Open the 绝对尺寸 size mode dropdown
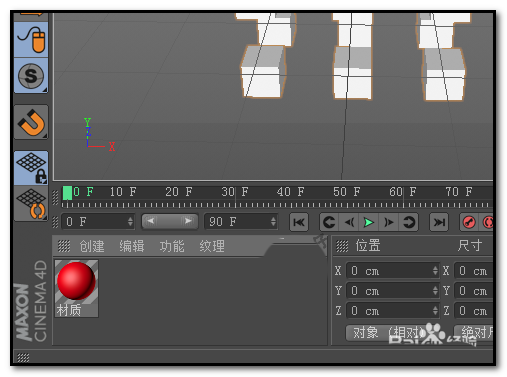507x377 pixels. (x=474, y=333)
